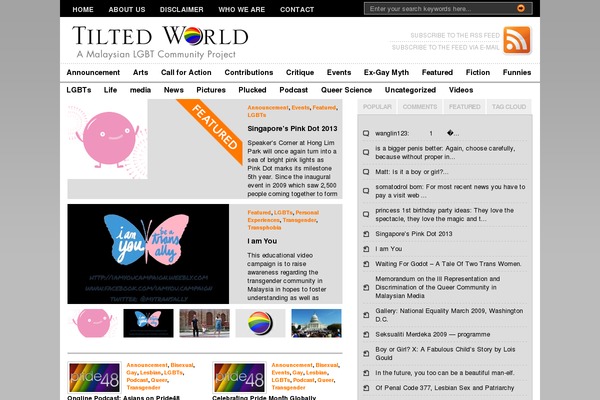Switch to the Comments tab
600x400 pixels.
[420, 107]
